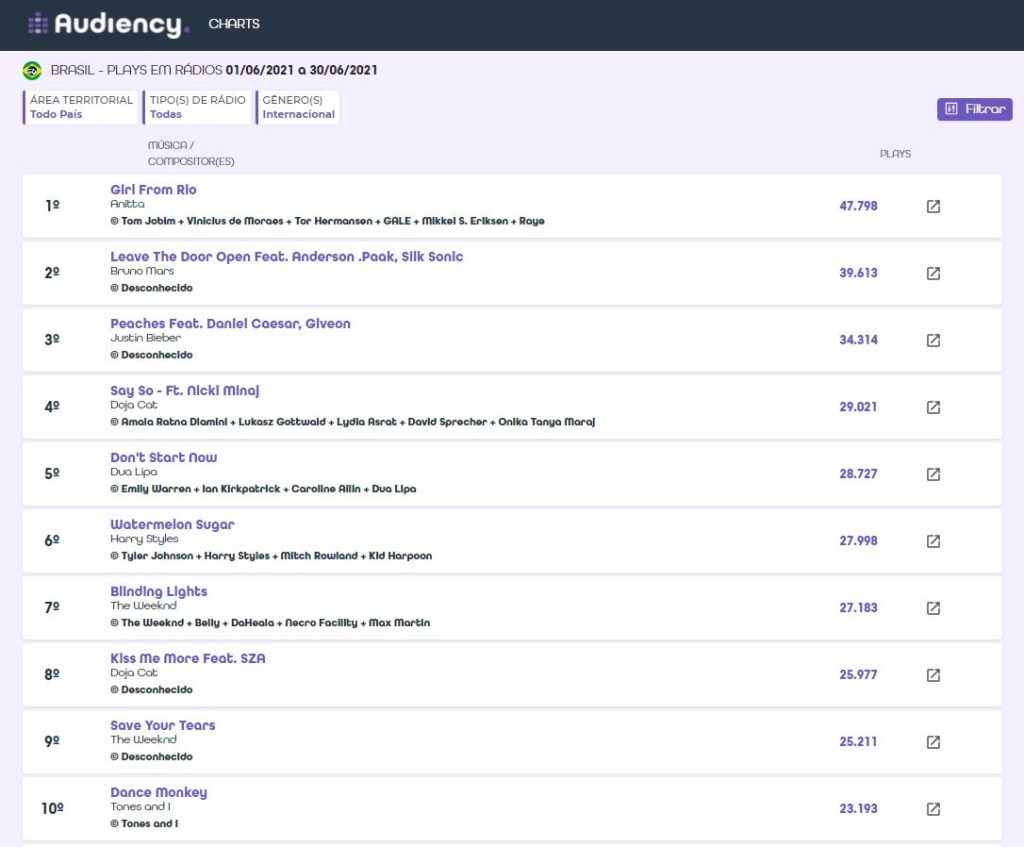The height and width of the screenshot is (847, 1024).
Task: Click the Brazil flag icon
Action: click(32, 70)
